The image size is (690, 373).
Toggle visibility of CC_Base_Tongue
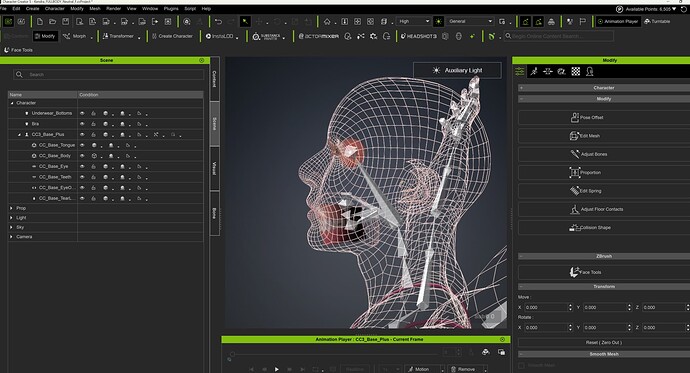[82, 145]
